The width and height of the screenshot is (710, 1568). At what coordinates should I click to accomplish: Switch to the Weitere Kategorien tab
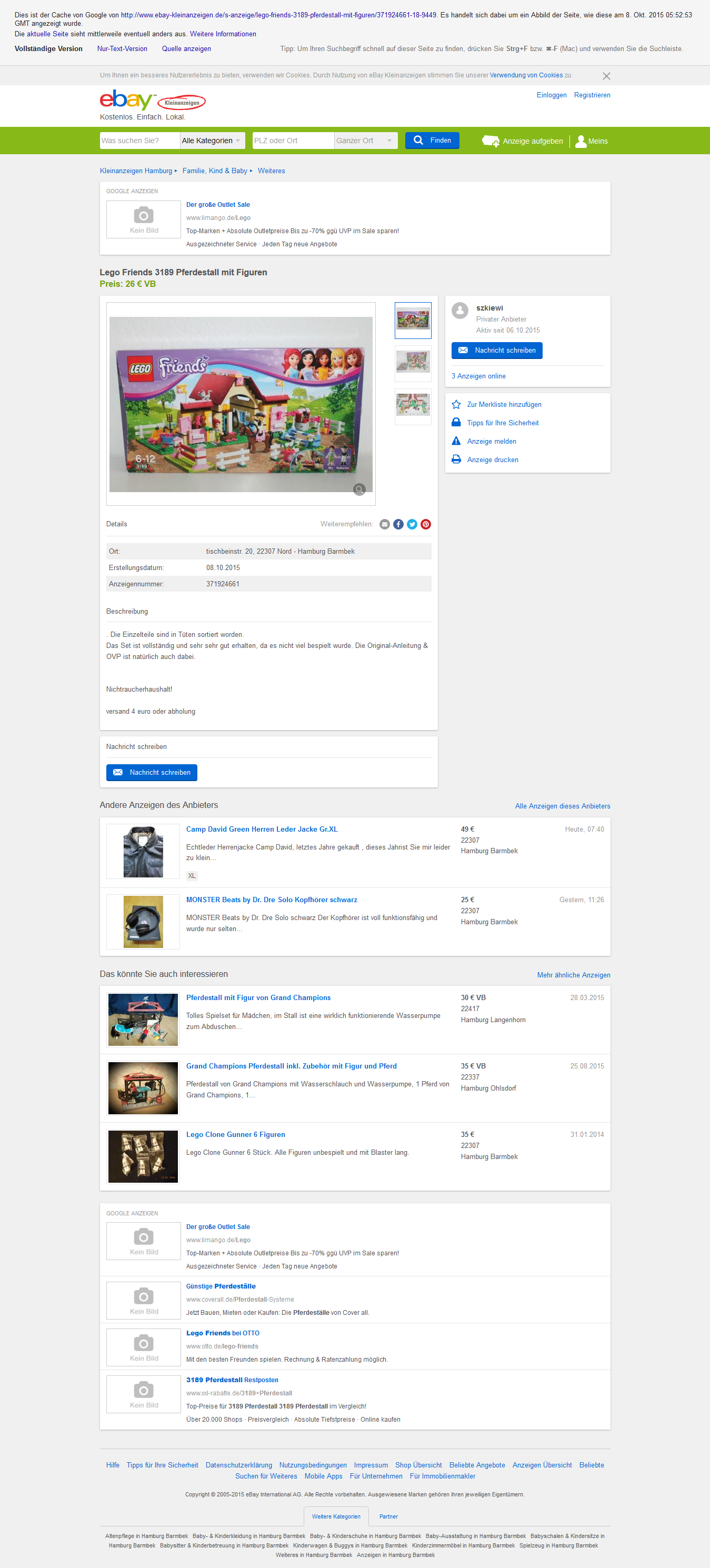click(336, 1516)
